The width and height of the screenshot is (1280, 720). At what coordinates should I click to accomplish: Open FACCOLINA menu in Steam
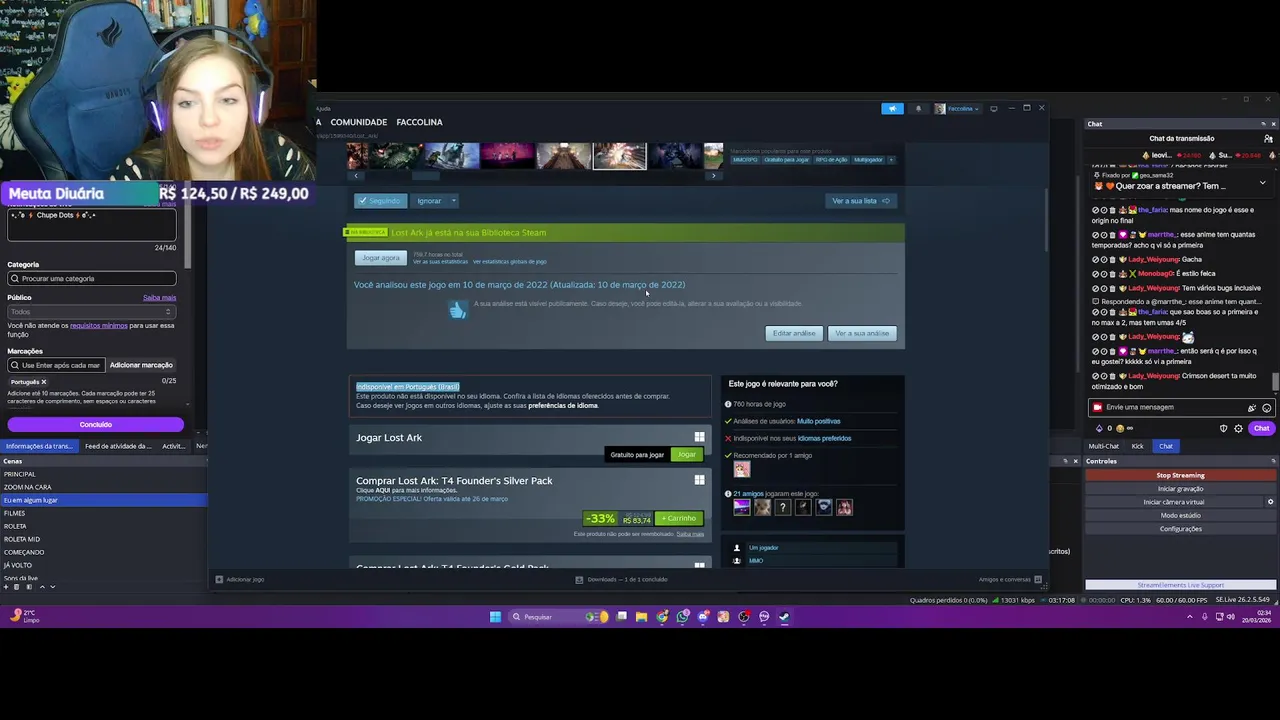(419, 122)
